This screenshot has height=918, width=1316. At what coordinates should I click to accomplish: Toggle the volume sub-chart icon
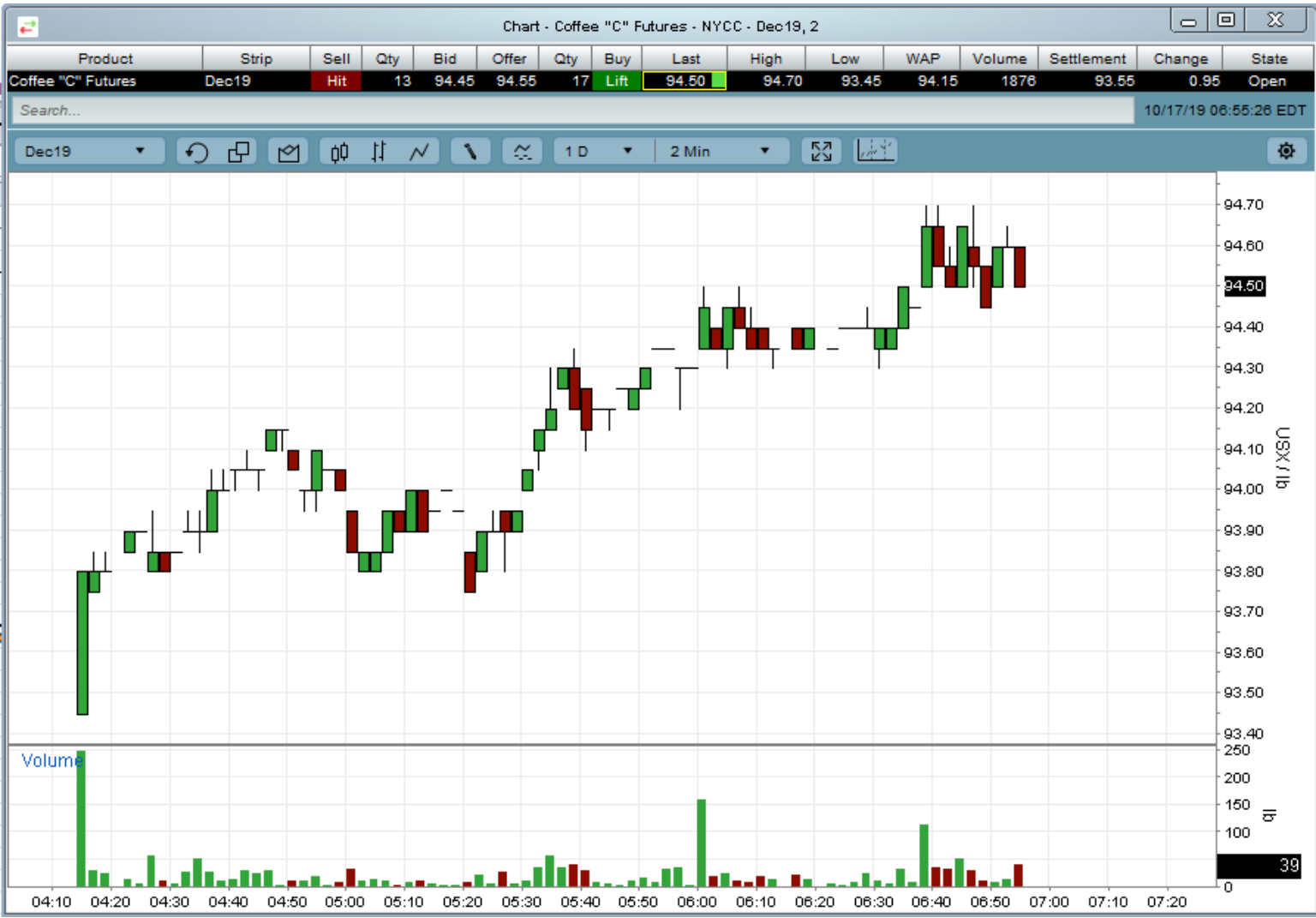coord(876,151)
